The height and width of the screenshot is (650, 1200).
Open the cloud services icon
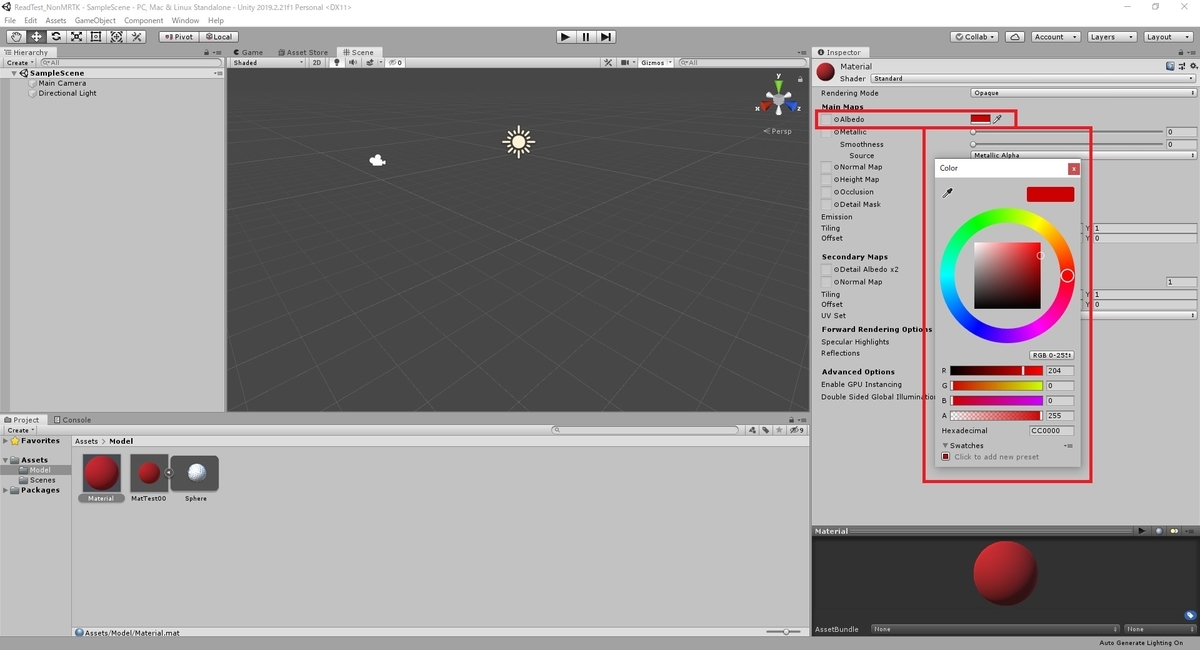tap(1015, 37)
